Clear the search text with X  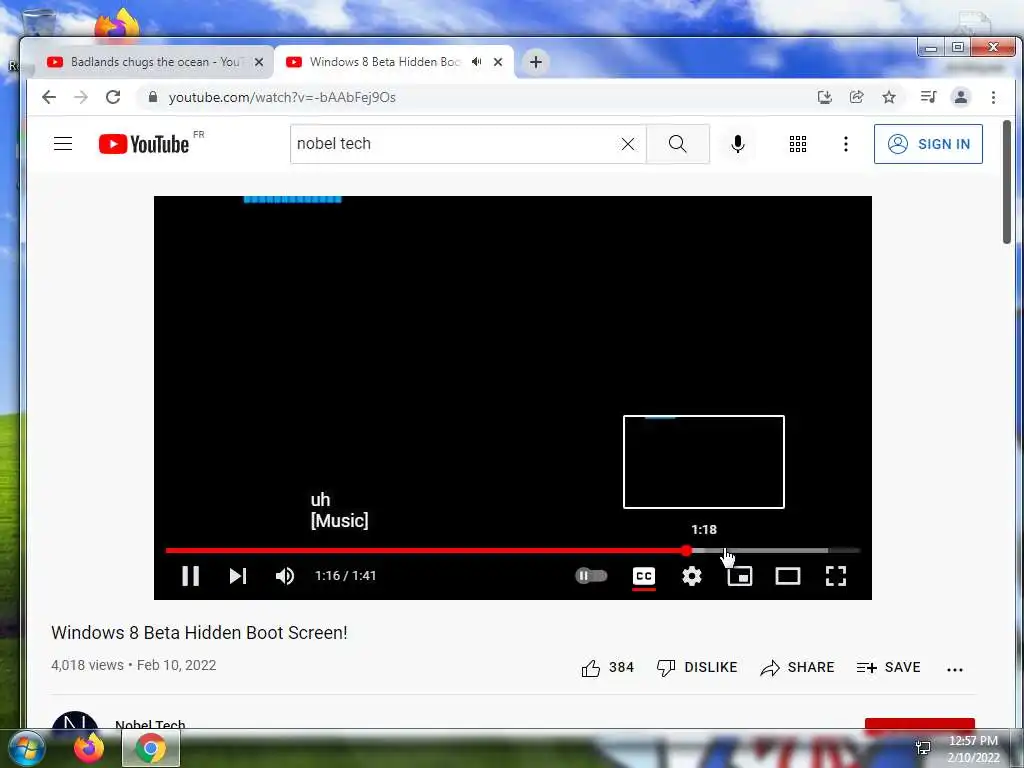[628, 144]
